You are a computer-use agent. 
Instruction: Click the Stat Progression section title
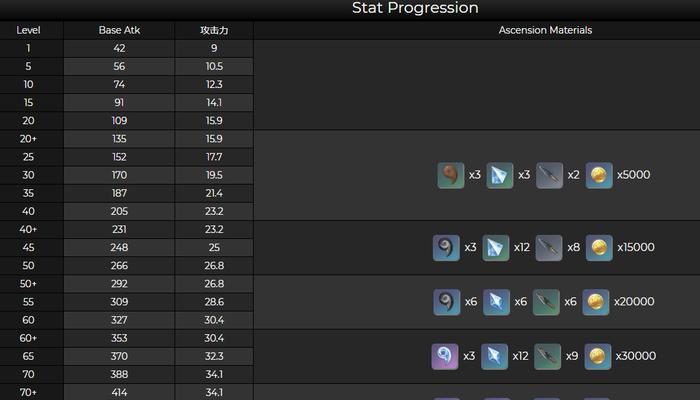pyautogui.click(x=415, y=8)
